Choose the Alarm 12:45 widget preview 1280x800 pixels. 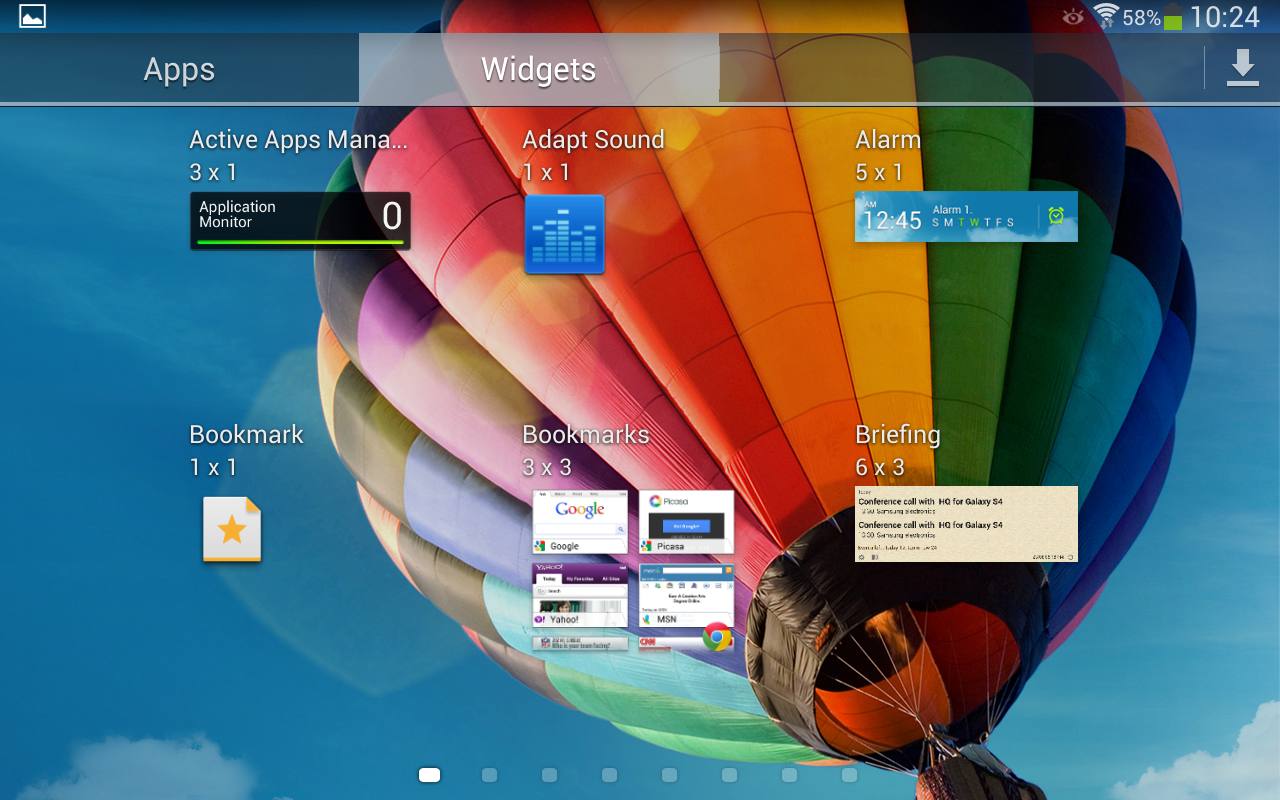965,217
